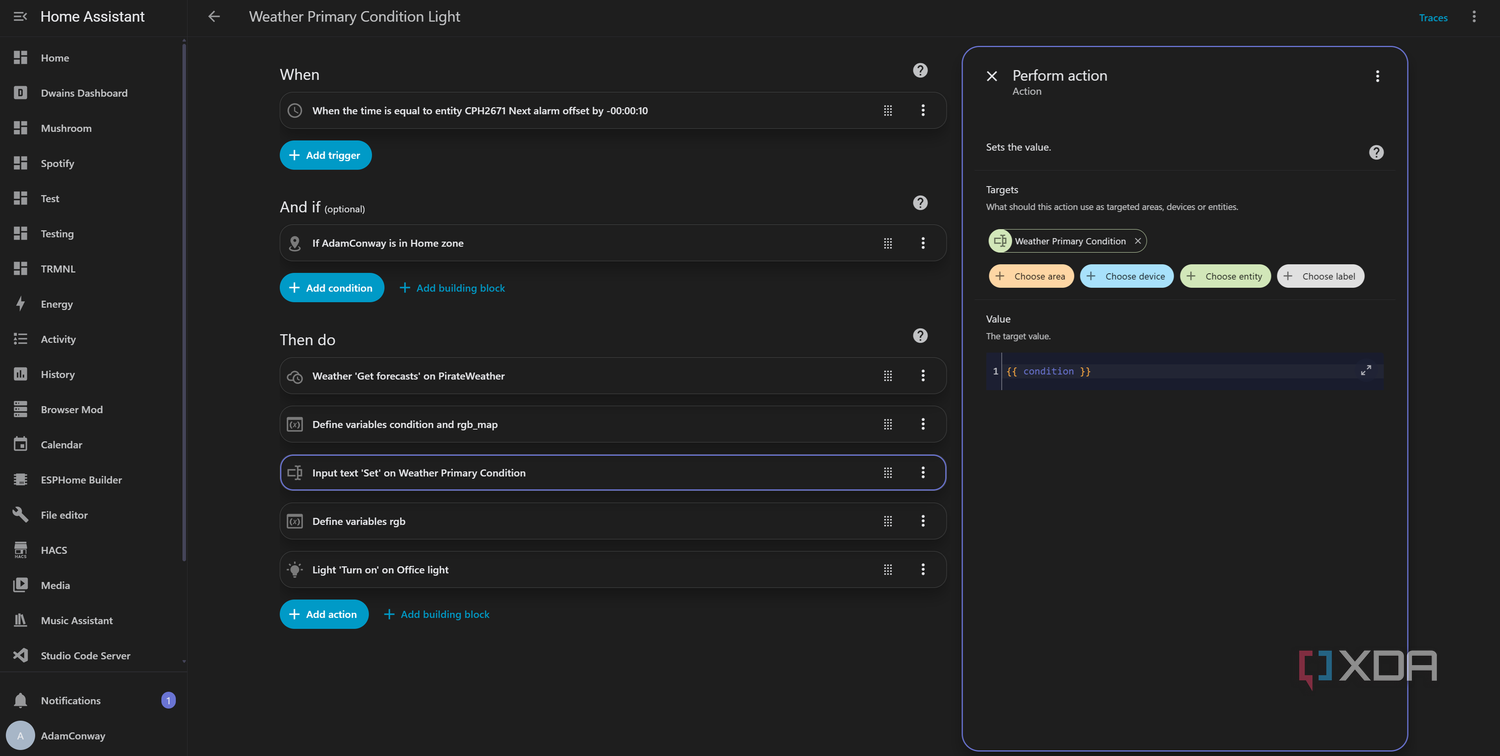Image resolution: width=1500 pixels, height=756 pixels.
Task: Choose label as target
Action: click(x=1320, y=276)
